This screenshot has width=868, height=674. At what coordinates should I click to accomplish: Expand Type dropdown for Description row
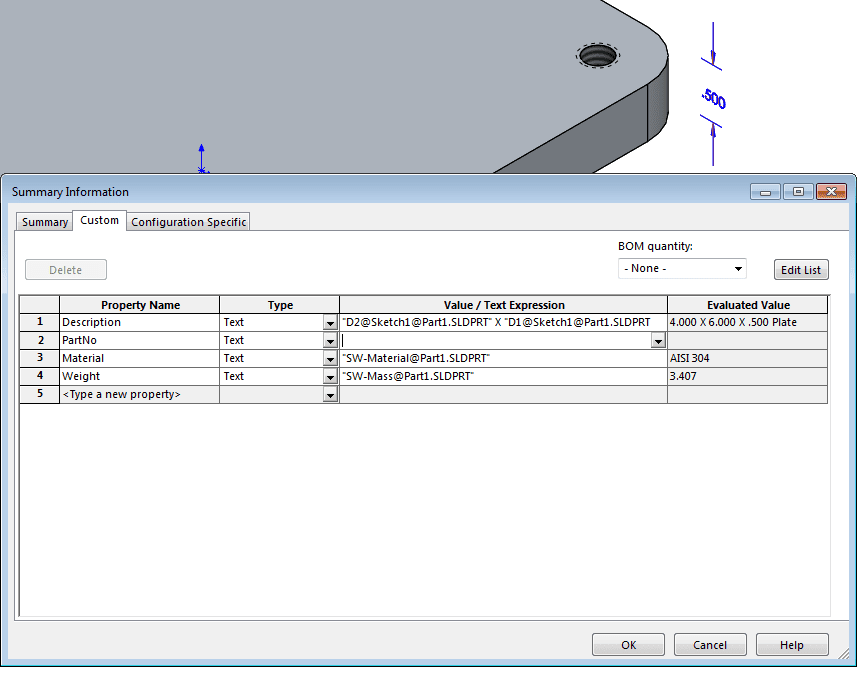[x=330, y=323]
